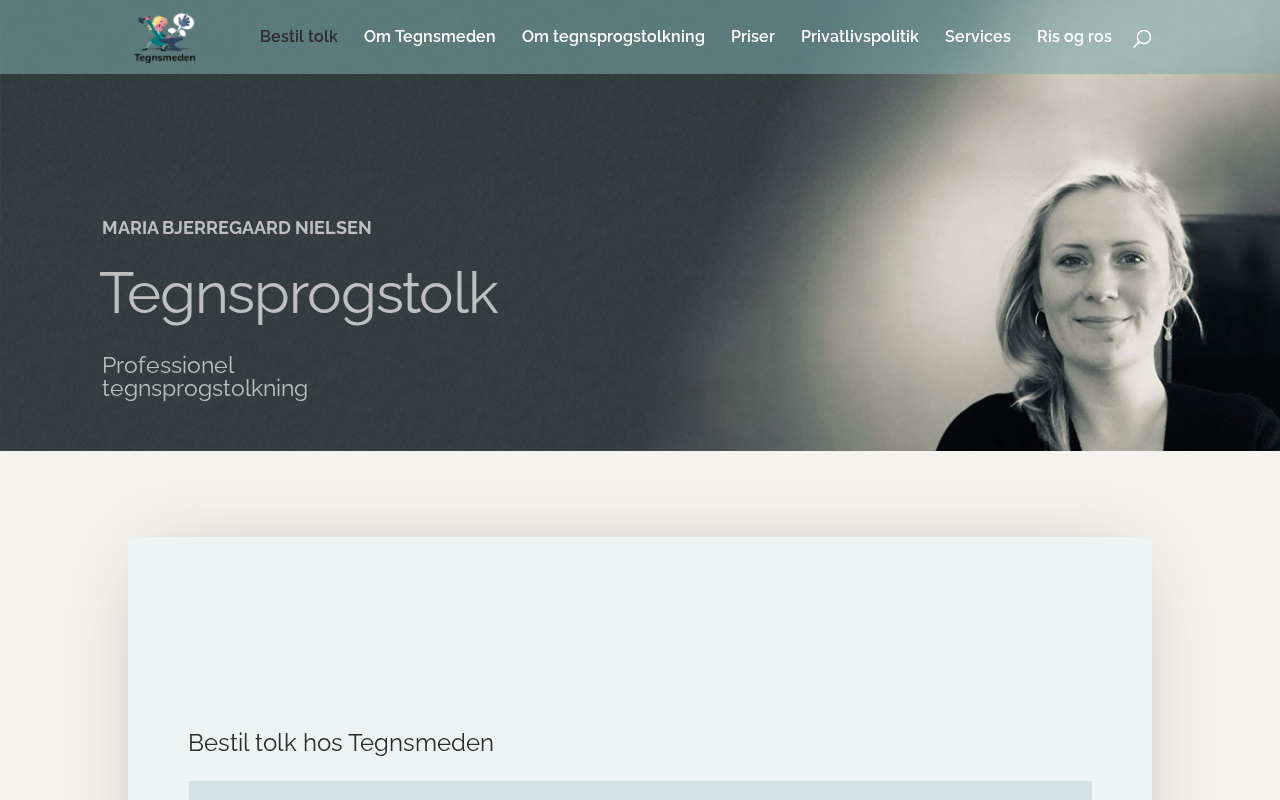The width and height of the screenshot is (1280, 800).
Task: Click the Bestil tolk hos Tegnsmeden heading
Action: tap(341, 743)
